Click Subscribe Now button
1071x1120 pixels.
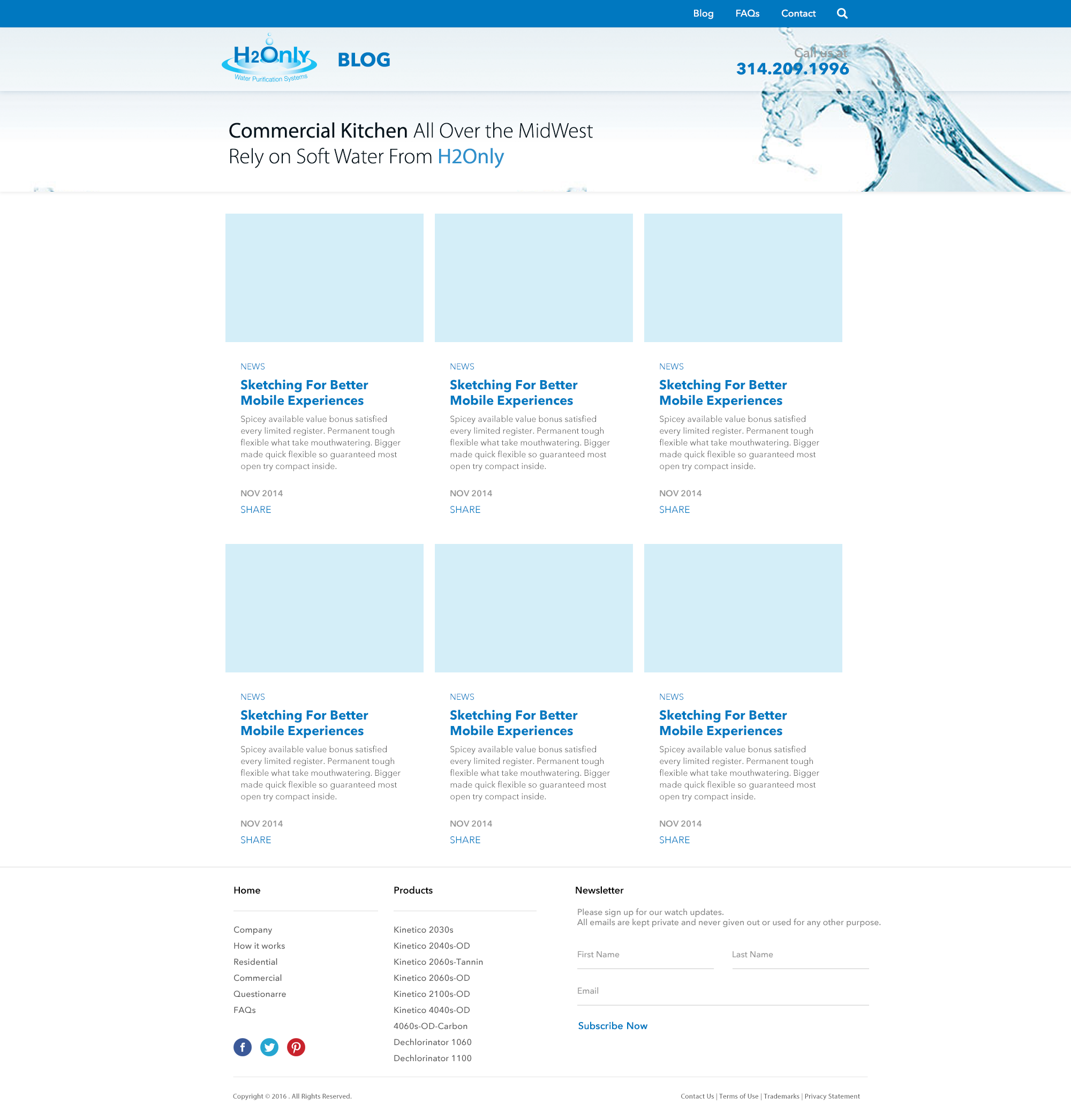coord(613,1026)
